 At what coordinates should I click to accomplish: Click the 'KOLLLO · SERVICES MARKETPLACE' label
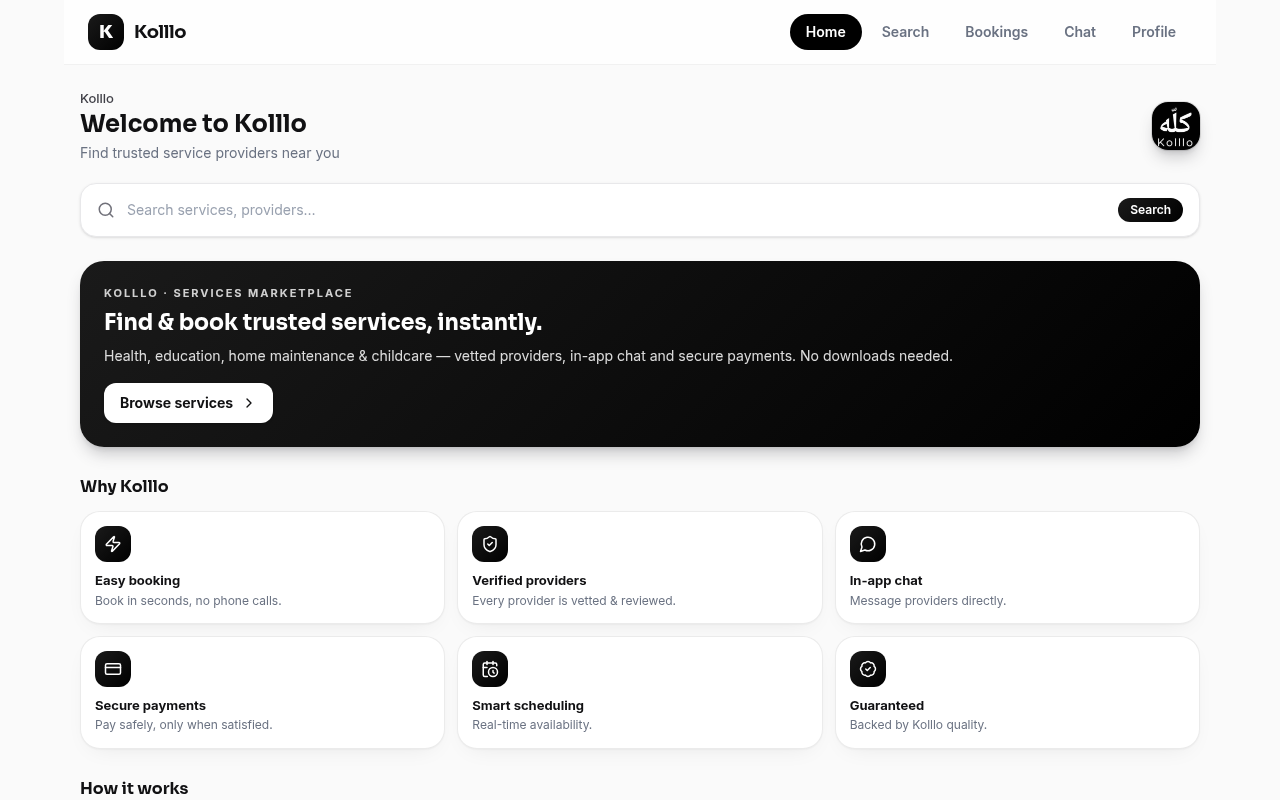pyautogui.click(x=228, y=293)
